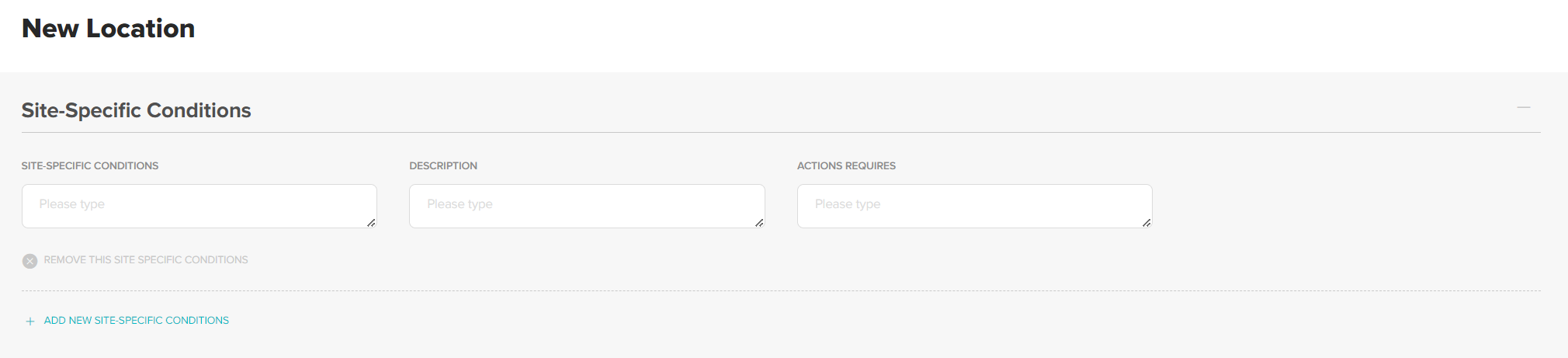The width and height of the screenshot is (1568, 358).
Task: Focus the Description text field
Action: click(586, 205)
